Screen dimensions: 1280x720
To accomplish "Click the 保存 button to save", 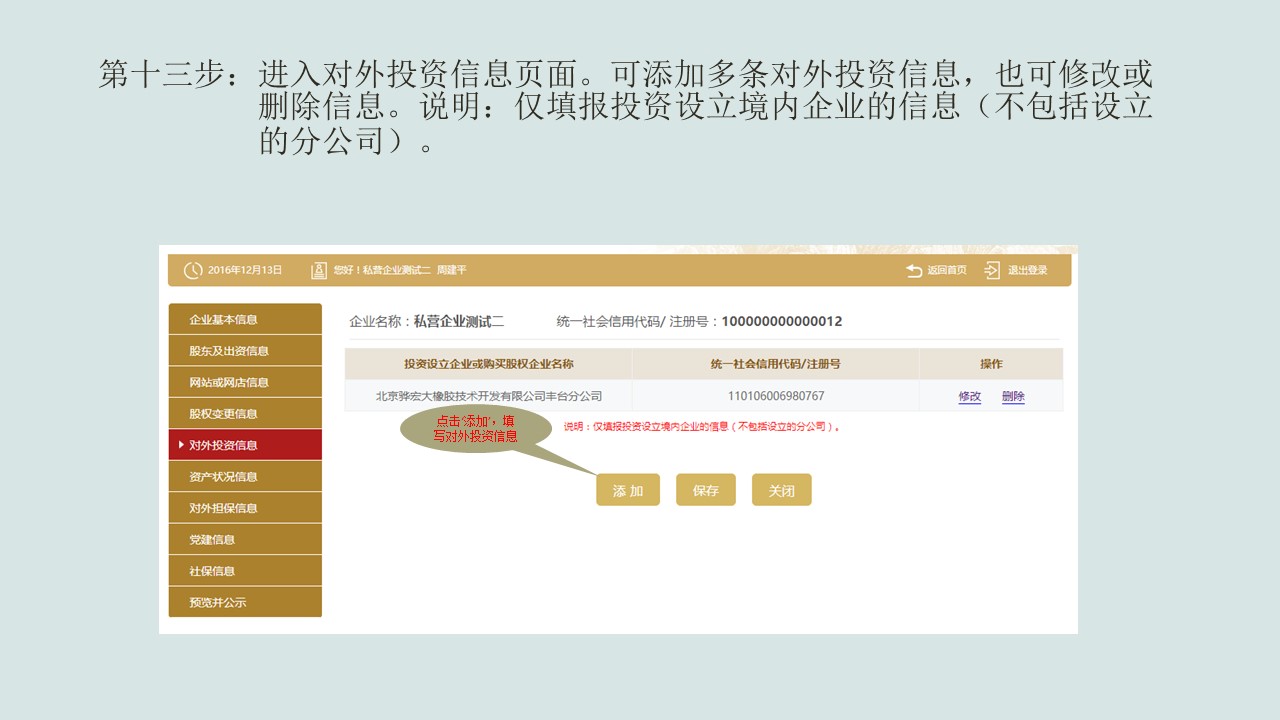I will coord(706,489).
